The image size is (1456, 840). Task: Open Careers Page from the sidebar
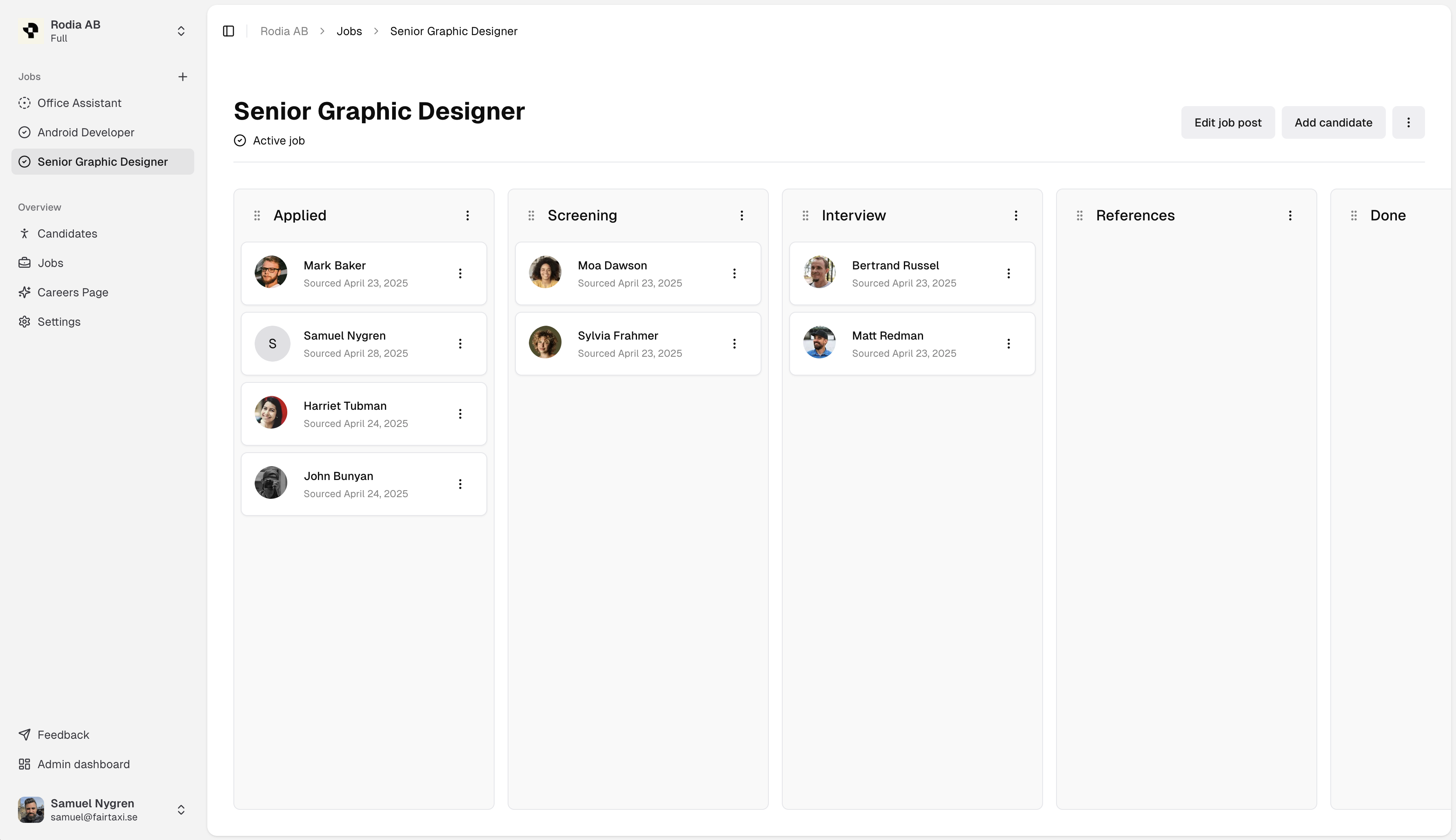coord(73,293)
